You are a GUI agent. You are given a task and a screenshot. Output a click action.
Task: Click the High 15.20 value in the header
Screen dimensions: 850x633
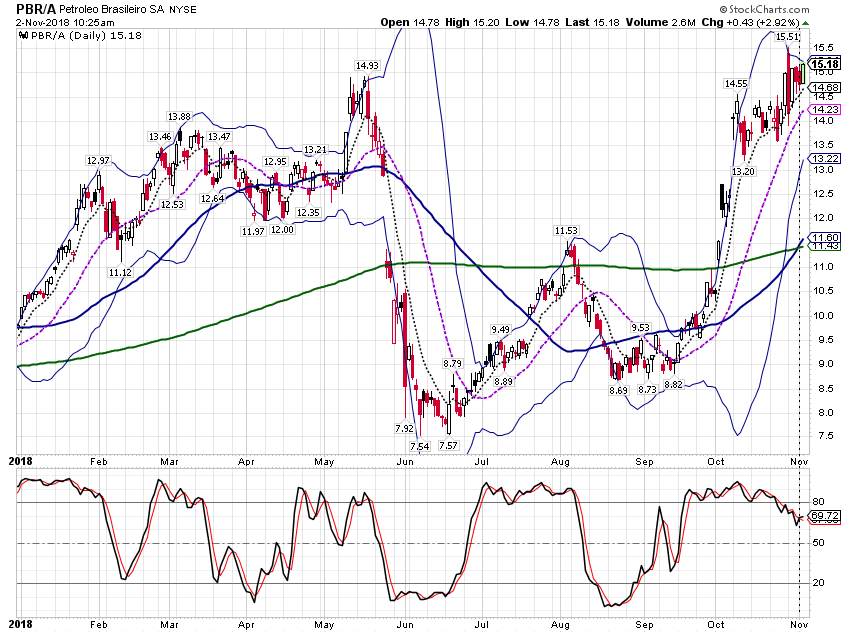tap(472, 22)
